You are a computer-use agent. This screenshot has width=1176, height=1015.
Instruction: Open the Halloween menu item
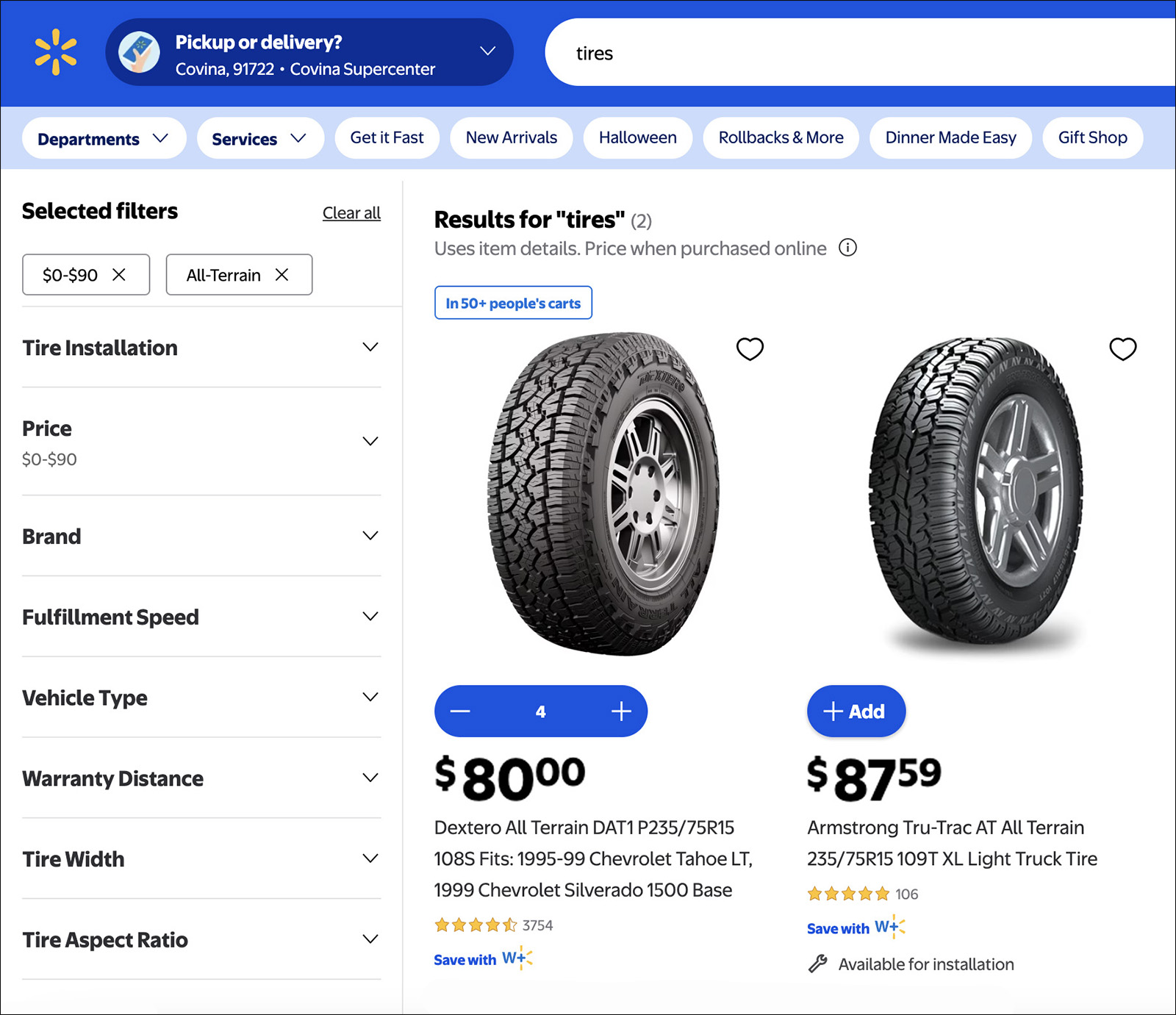[637, 137]
